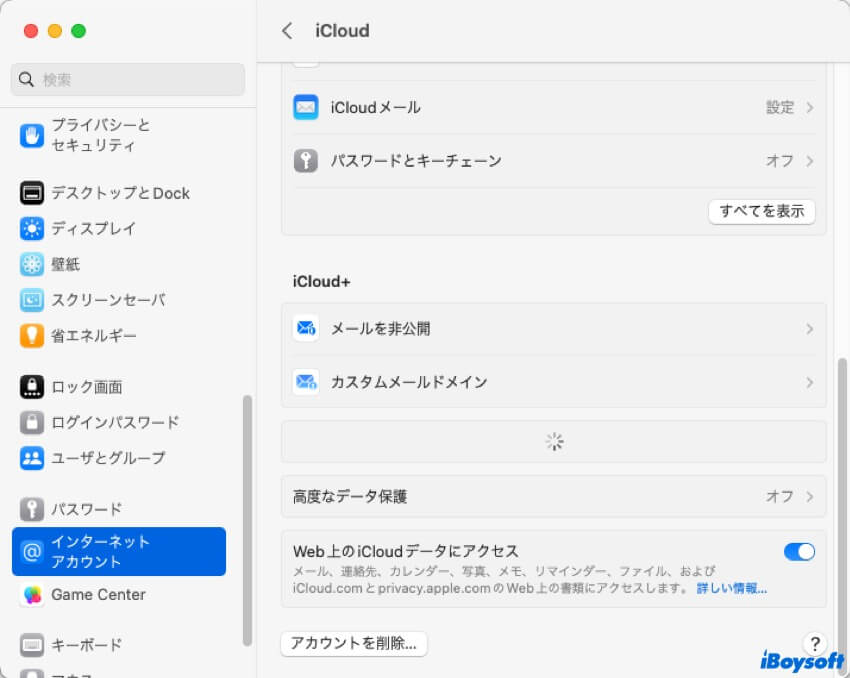Click the ログインパスワード padlock icon
The image size is (850, 678).
coord(32,423)
